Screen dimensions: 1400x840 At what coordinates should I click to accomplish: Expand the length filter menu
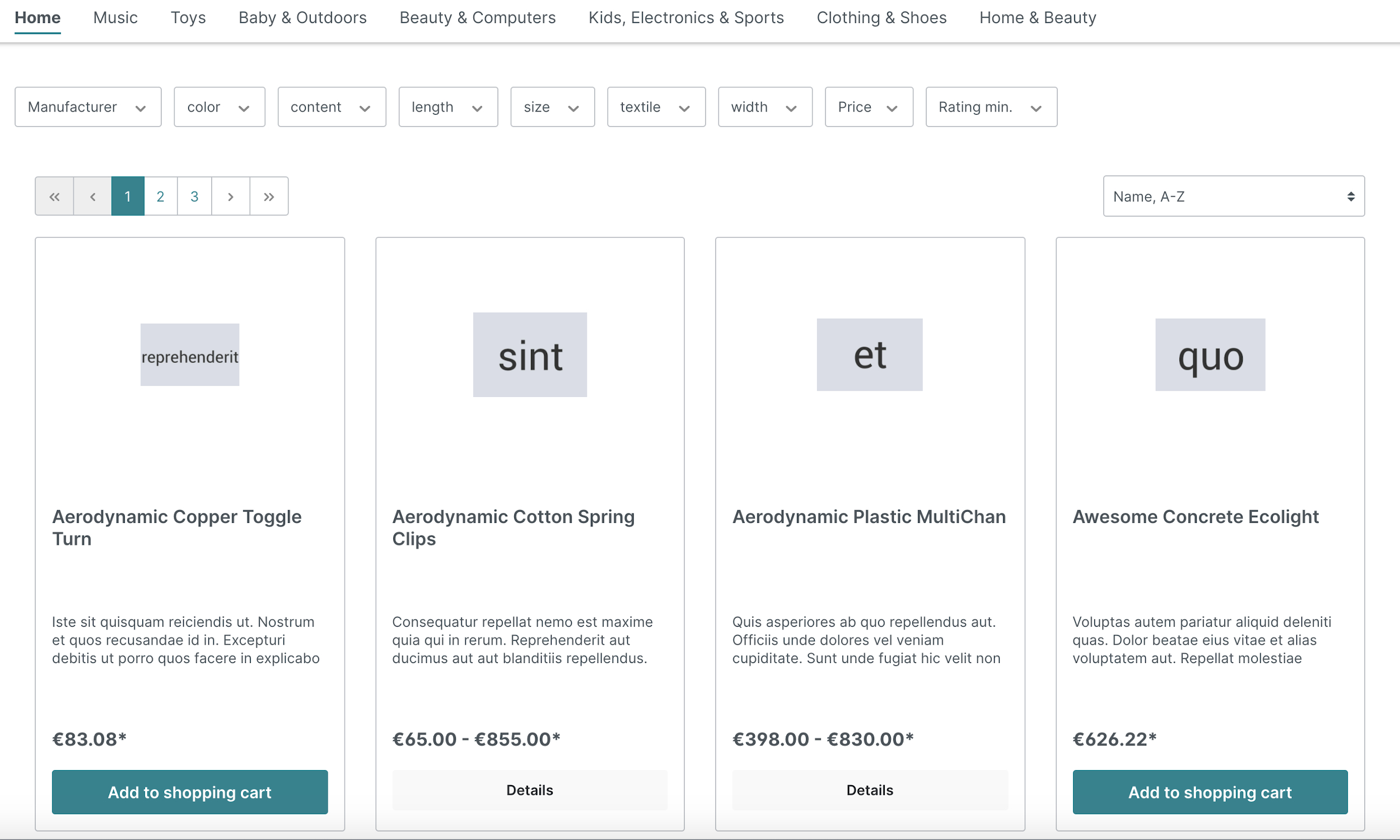(x=450, y=106)
